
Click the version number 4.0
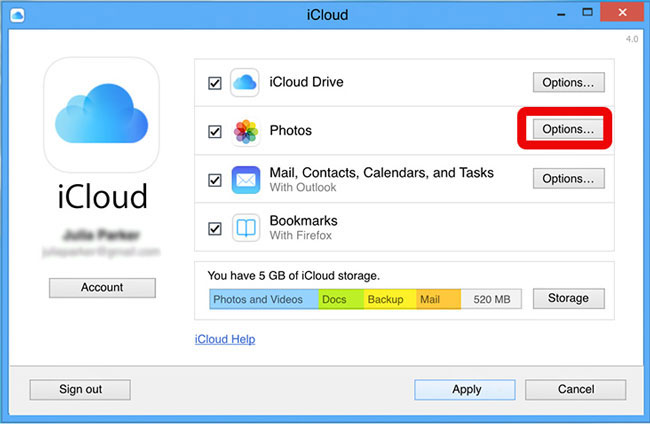coord(632,39)
